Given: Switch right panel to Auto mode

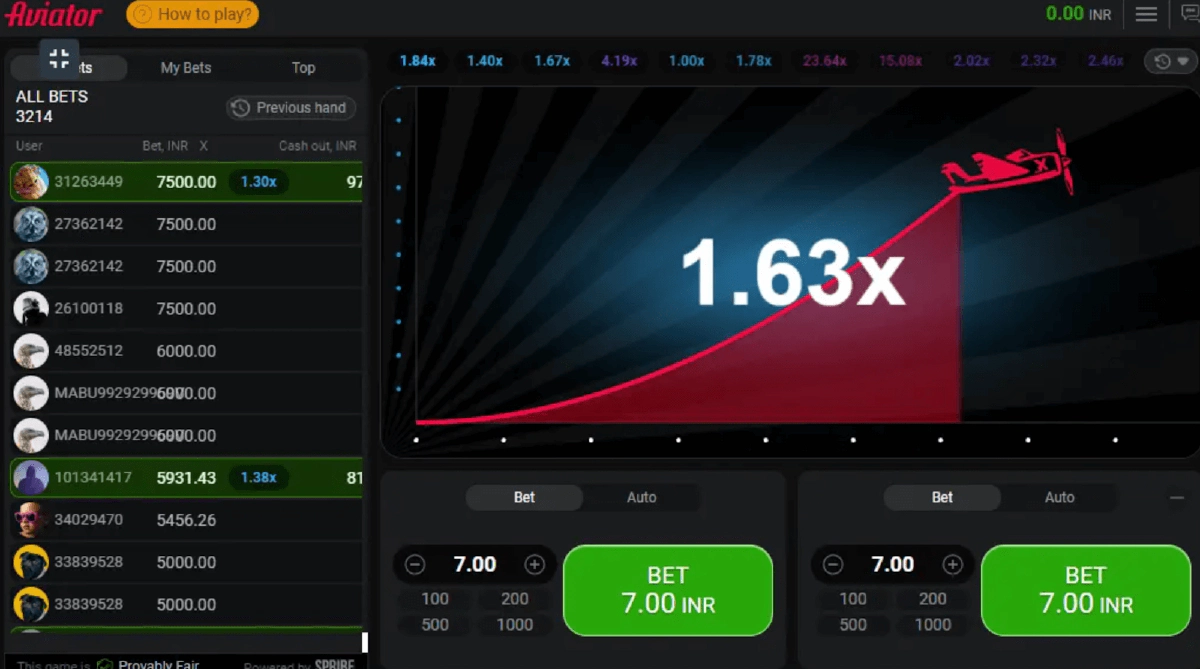Looking at the screenshot, I should coord(1059,497).
